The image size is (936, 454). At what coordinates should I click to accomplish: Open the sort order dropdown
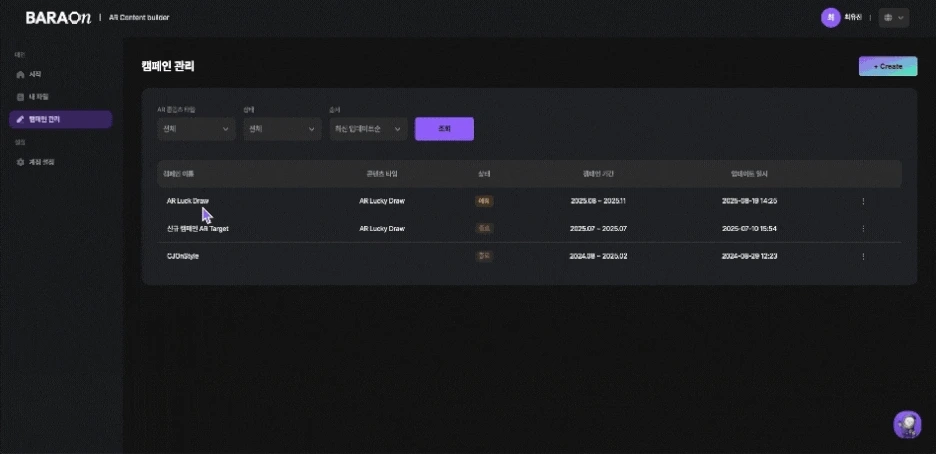(x=368, y=129)
